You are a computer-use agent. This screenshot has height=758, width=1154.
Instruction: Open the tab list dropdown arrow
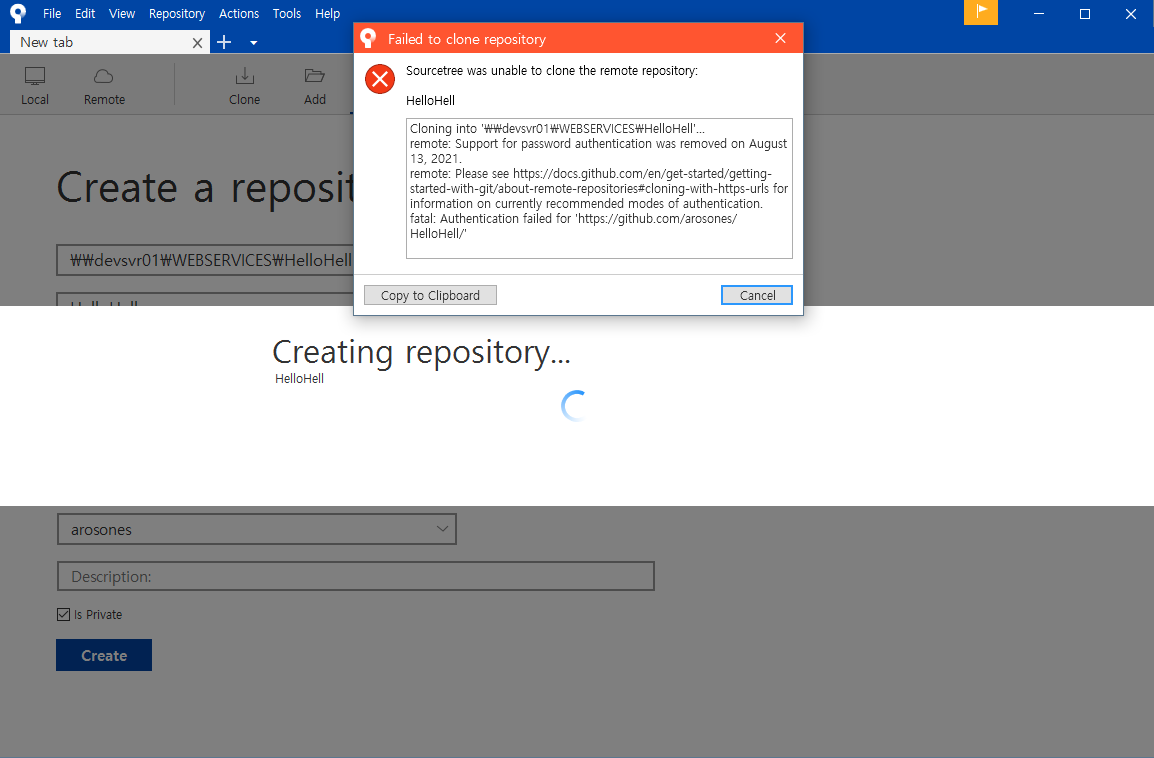tap(254, 43)
